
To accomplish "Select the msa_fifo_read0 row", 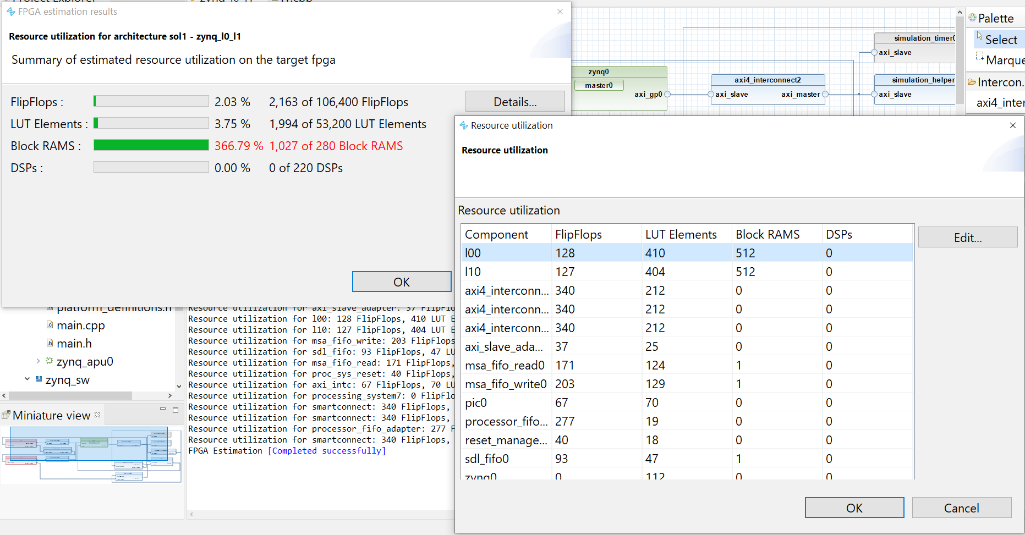I will click(687, 365).
